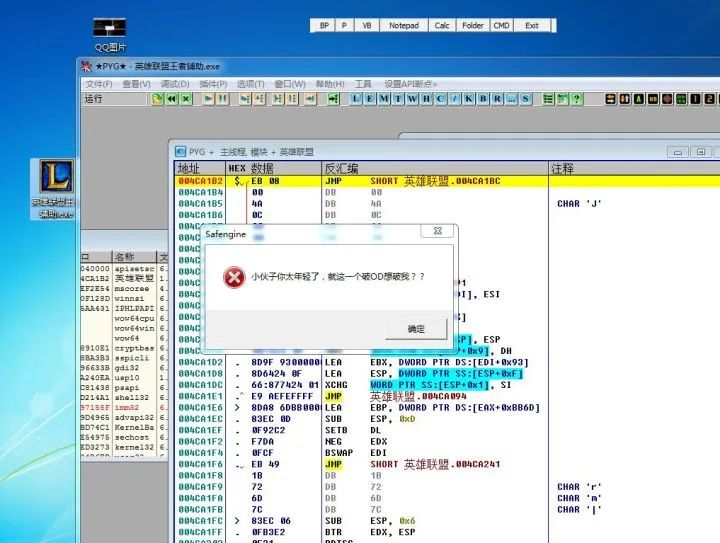This screenshot has height=543, width=720.
Task: Click the Pause execution icon
Action: 223,99
